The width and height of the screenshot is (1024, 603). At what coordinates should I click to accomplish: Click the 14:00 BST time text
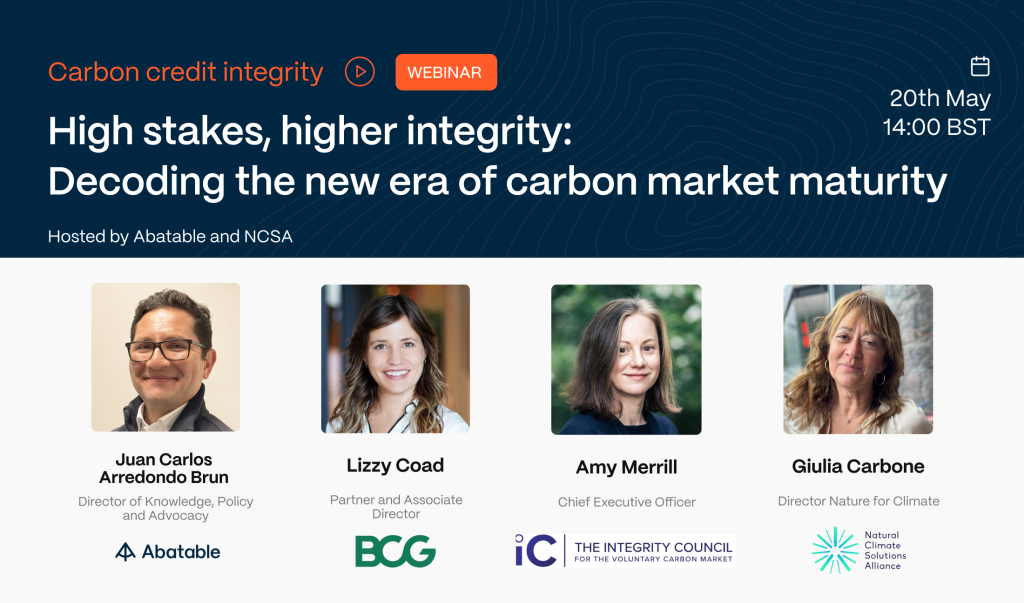(x=936, y=127)
